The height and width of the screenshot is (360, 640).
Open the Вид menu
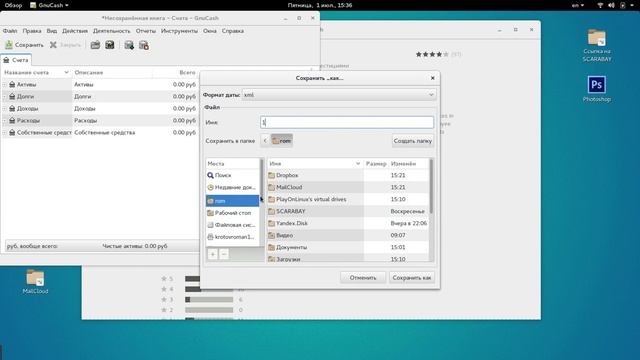[x=51, y=31]
